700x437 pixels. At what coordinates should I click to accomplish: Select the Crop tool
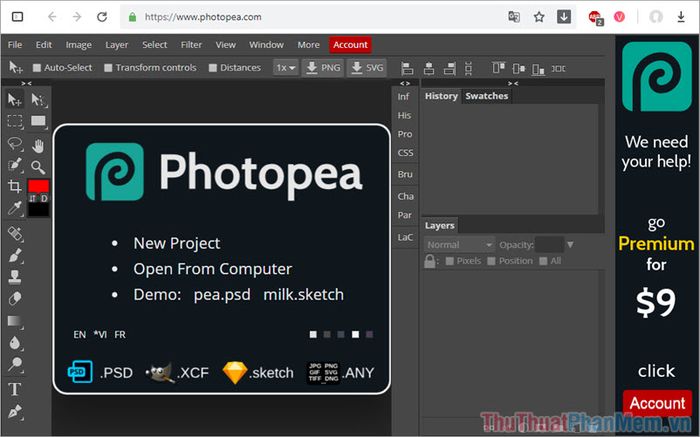tap(15, 186)
